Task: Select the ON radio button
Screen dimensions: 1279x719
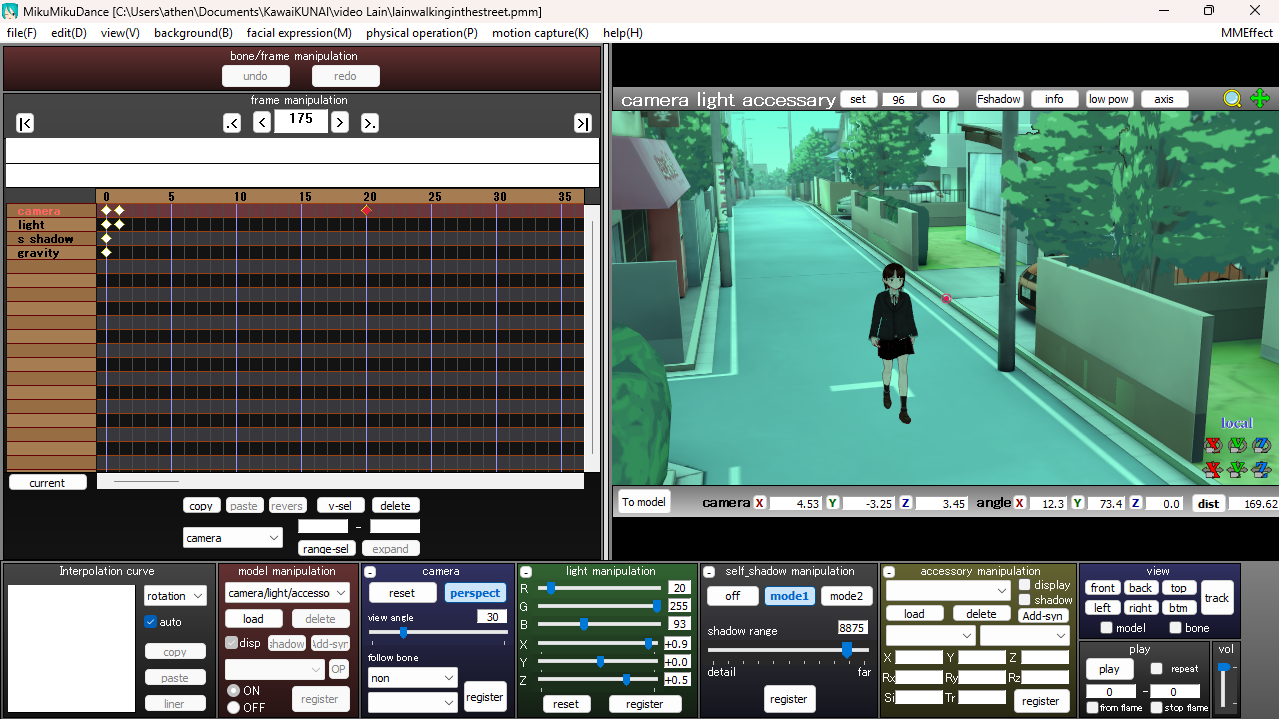Action: (x=233, y=690)
